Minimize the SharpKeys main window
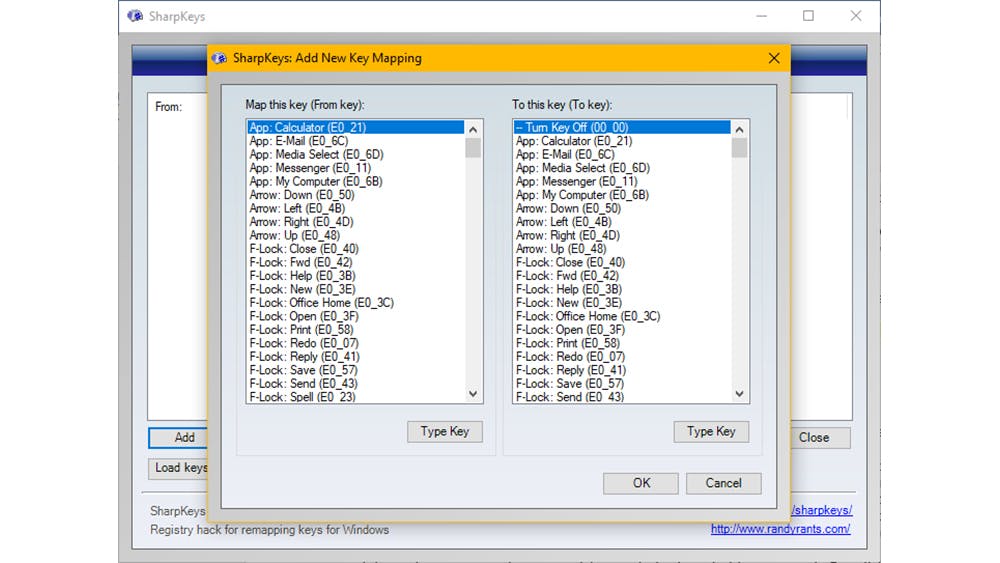This screenshot has height=563, width=1000. tap(761, 16)
